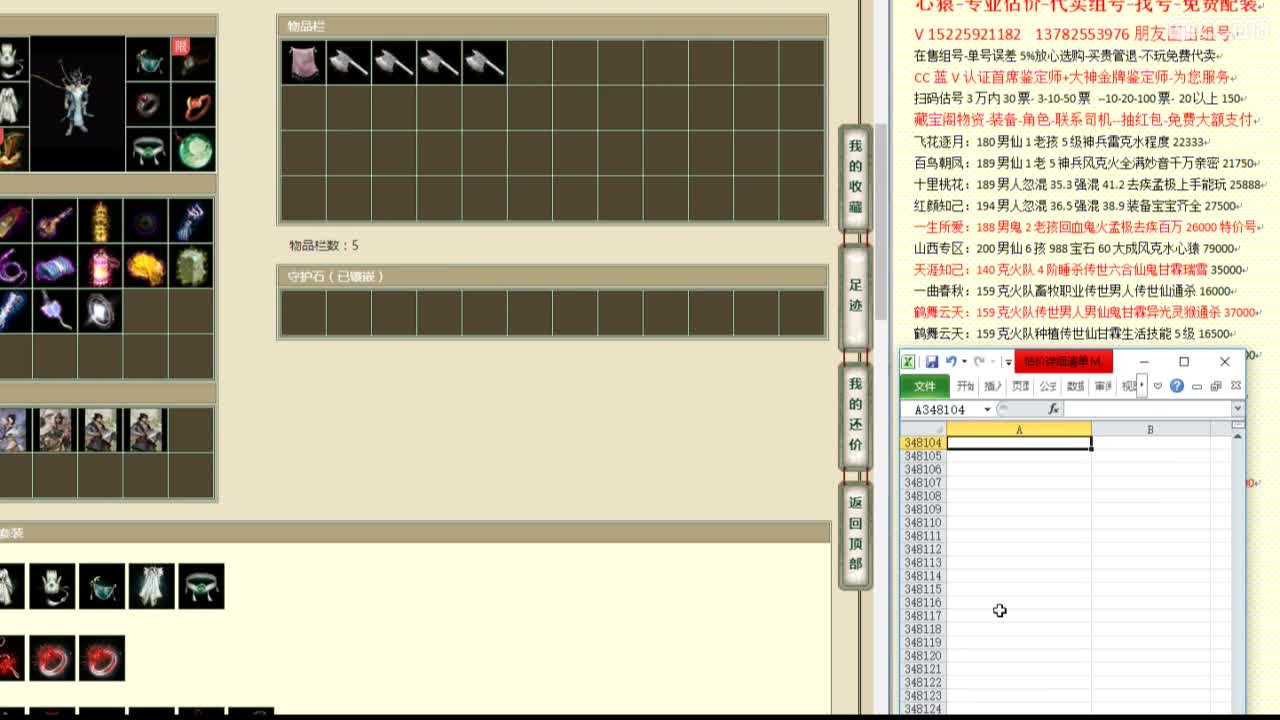This screenshot has height=720, width=1280.
Task: Click the 百鸟朝凤 listing line
Action: 1088,163
